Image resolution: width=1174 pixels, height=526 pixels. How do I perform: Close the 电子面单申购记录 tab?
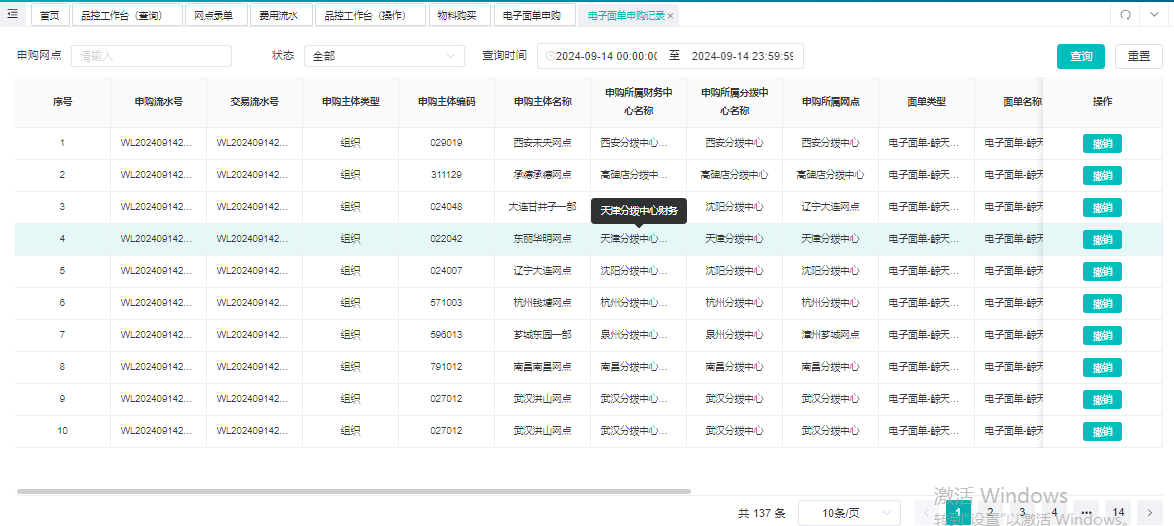coord(670,15)
